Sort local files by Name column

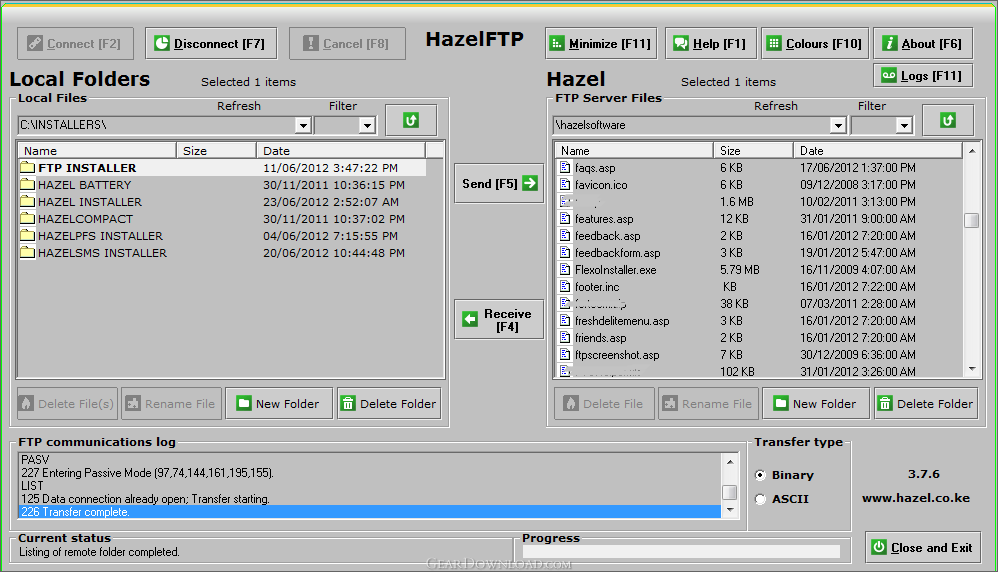tap(97, 151)
